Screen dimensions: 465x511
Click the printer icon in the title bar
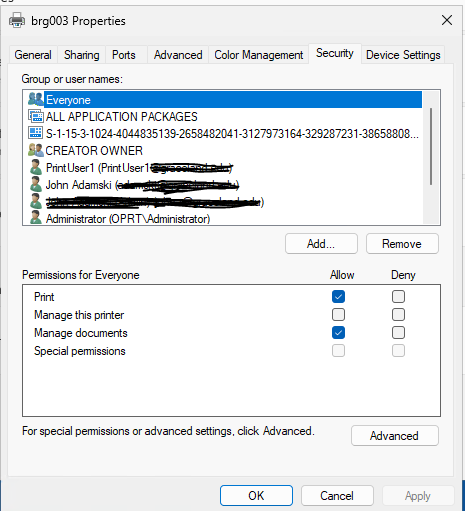click(x=17, y=20)
